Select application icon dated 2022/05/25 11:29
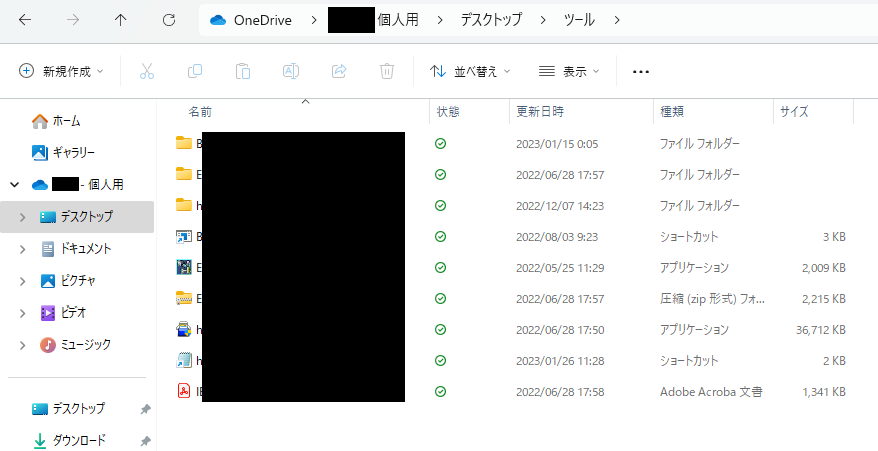The image size is (878, 451). point(184,268)
